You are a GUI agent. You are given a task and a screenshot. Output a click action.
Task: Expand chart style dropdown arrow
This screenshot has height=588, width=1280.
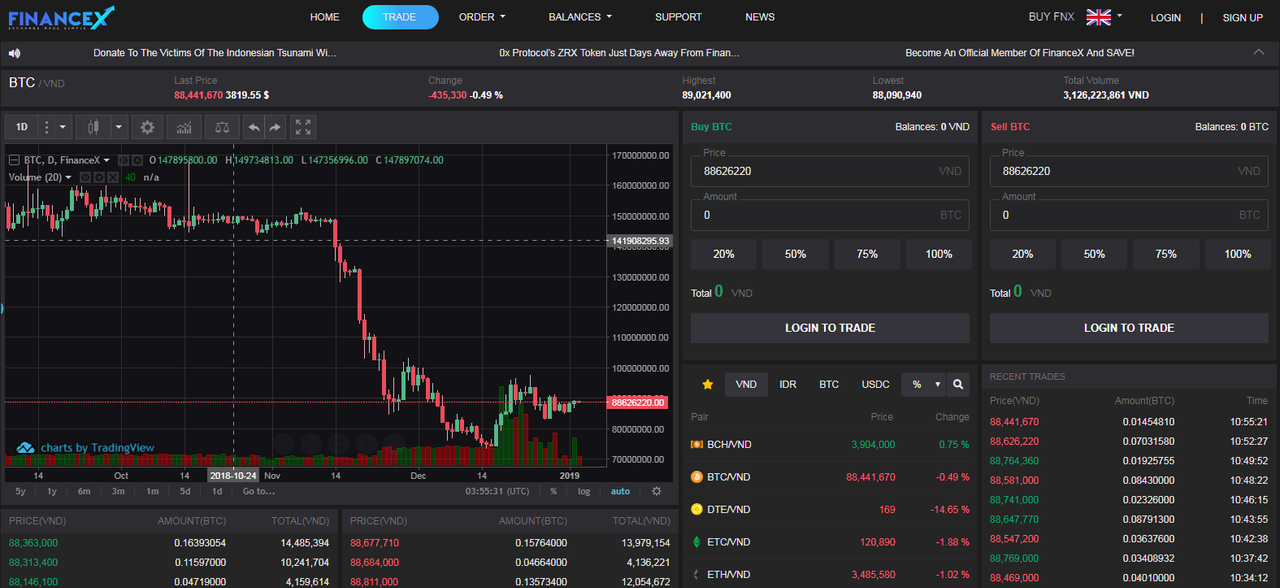118,127
